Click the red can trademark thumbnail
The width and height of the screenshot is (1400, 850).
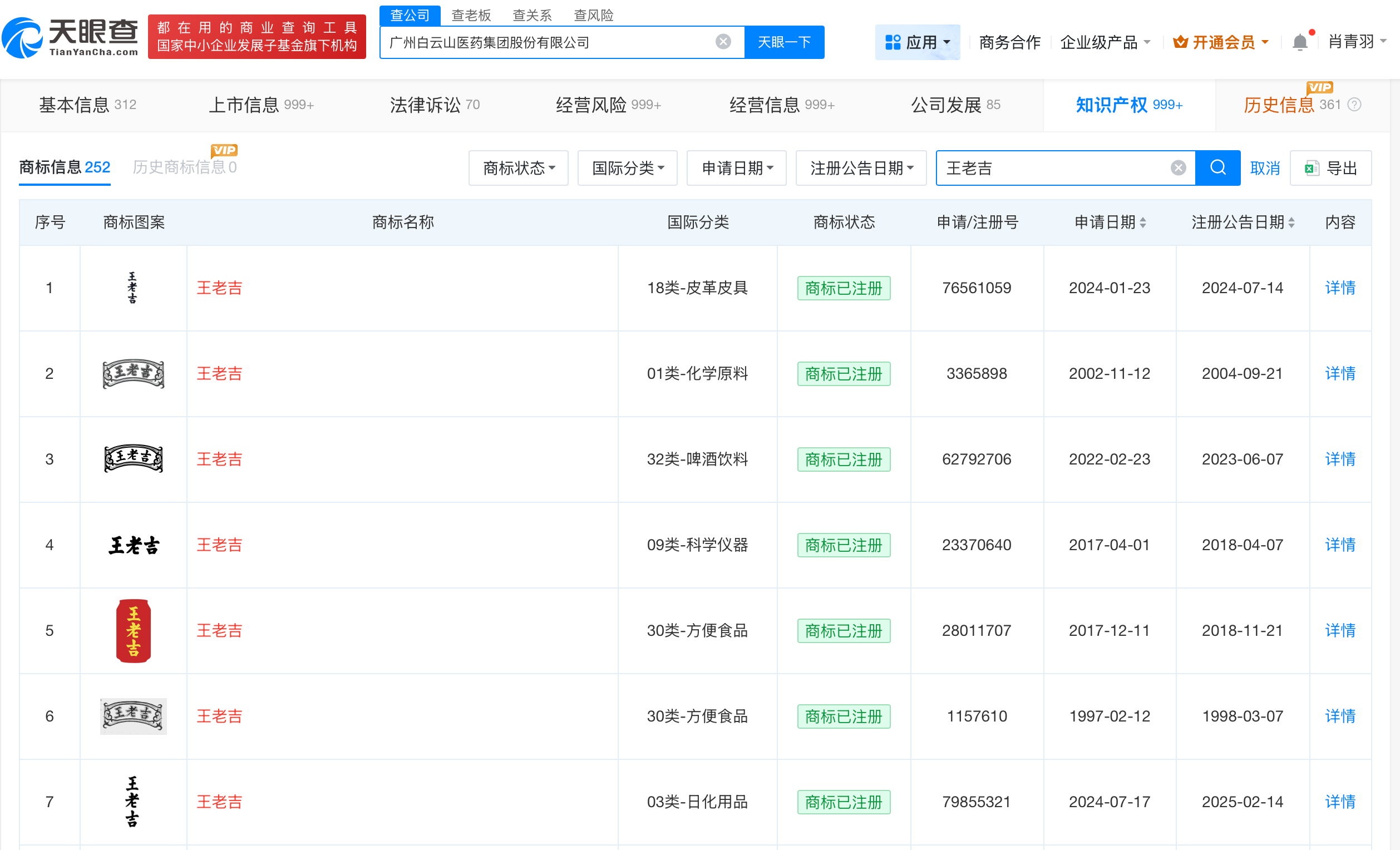click(x=133, y=631)
